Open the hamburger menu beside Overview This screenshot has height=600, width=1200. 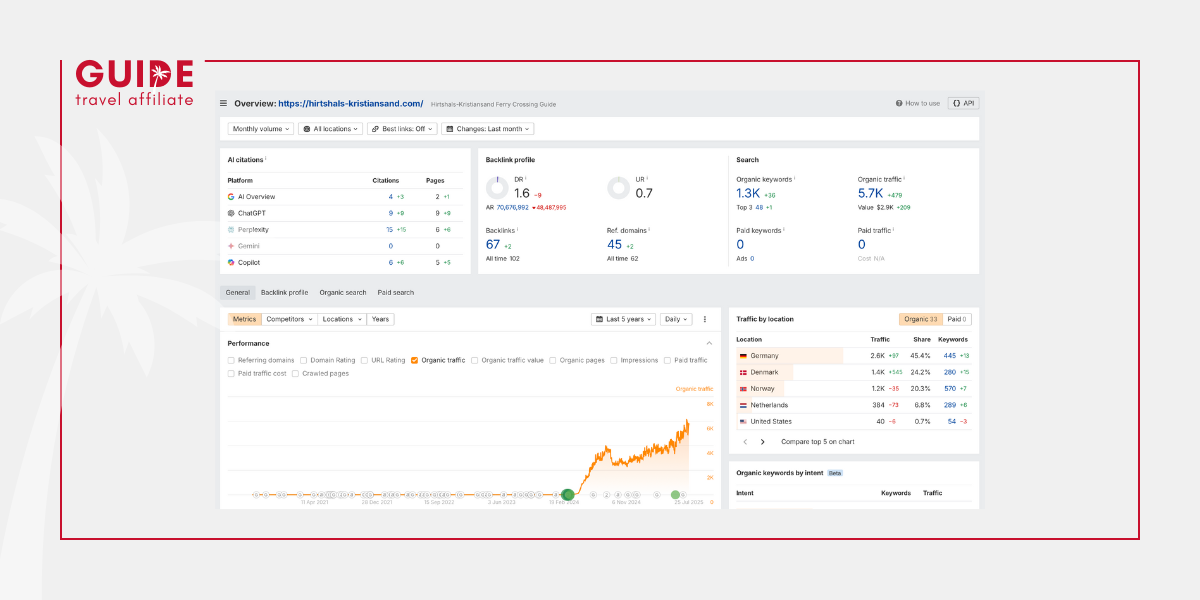point(224,103)
